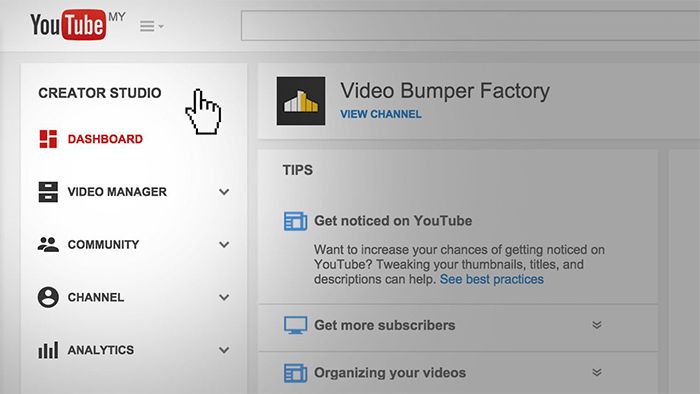Open the View Channel link

point(381,114)
